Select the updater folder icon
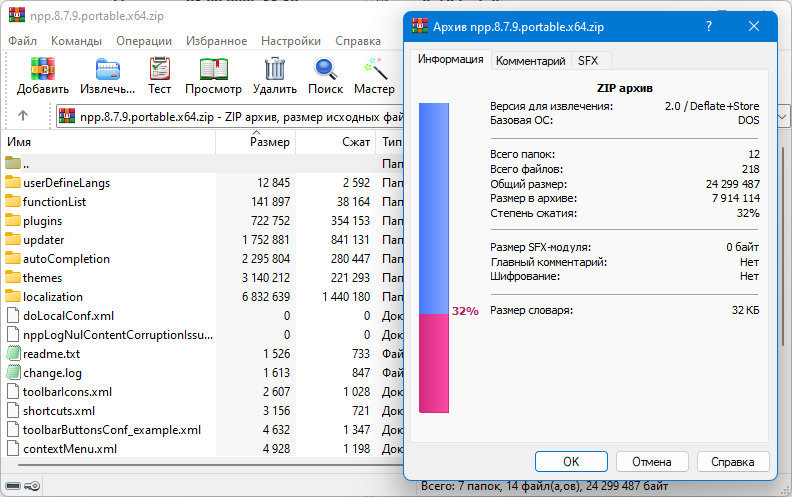 point(13,239)
